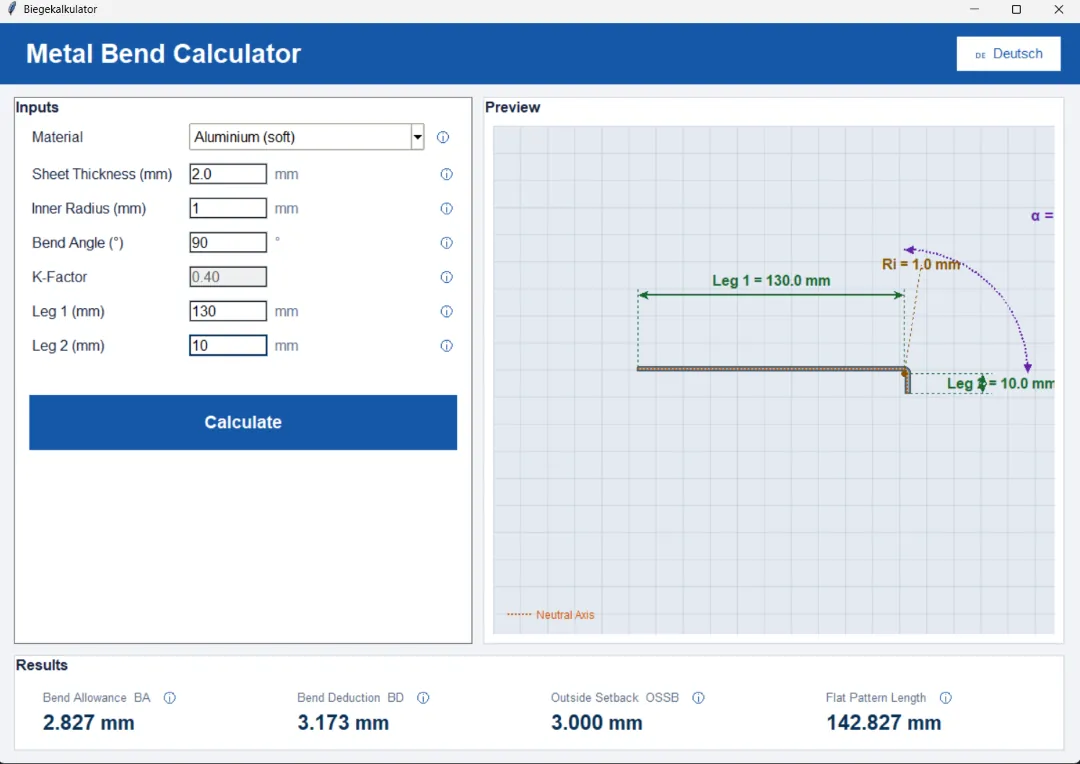Click the 'Preview' panel title
This screenshot has width=1080, height=764.
[x=512, y=107]
